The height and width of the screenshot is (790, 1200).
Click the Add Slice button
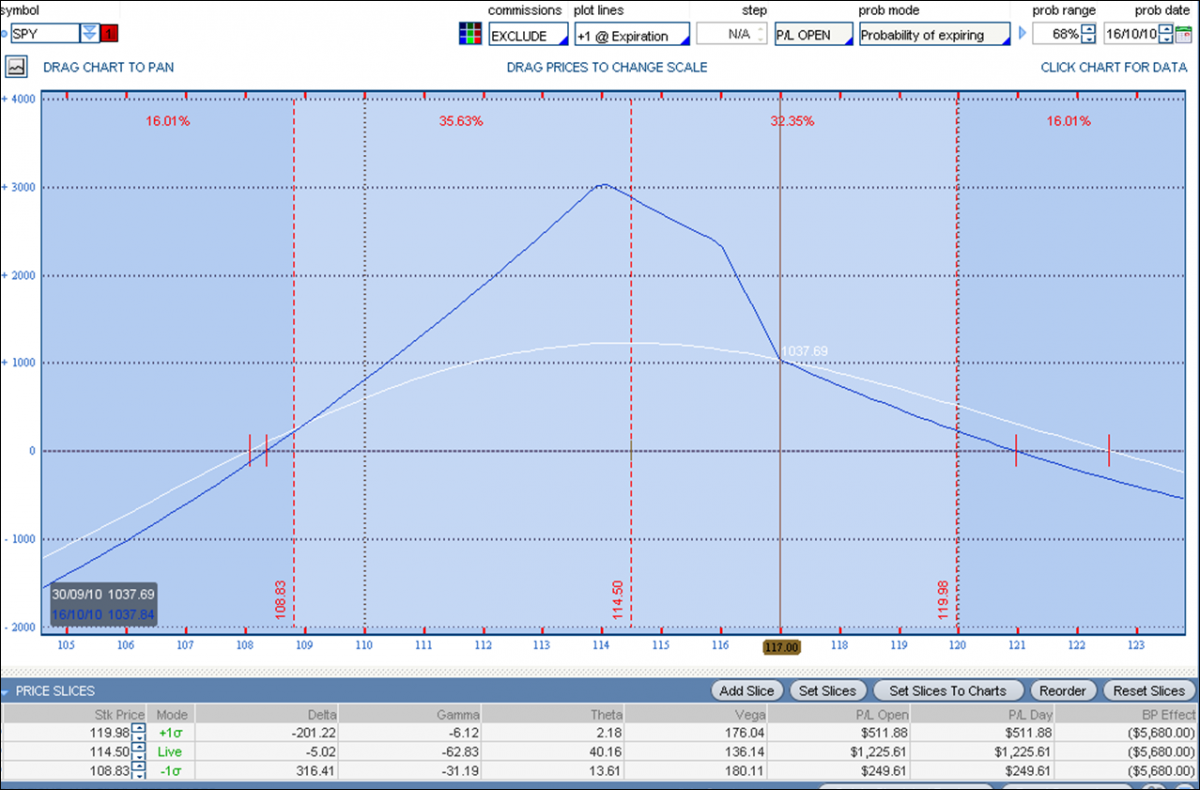pyautogui.click(x=747, y=690)
